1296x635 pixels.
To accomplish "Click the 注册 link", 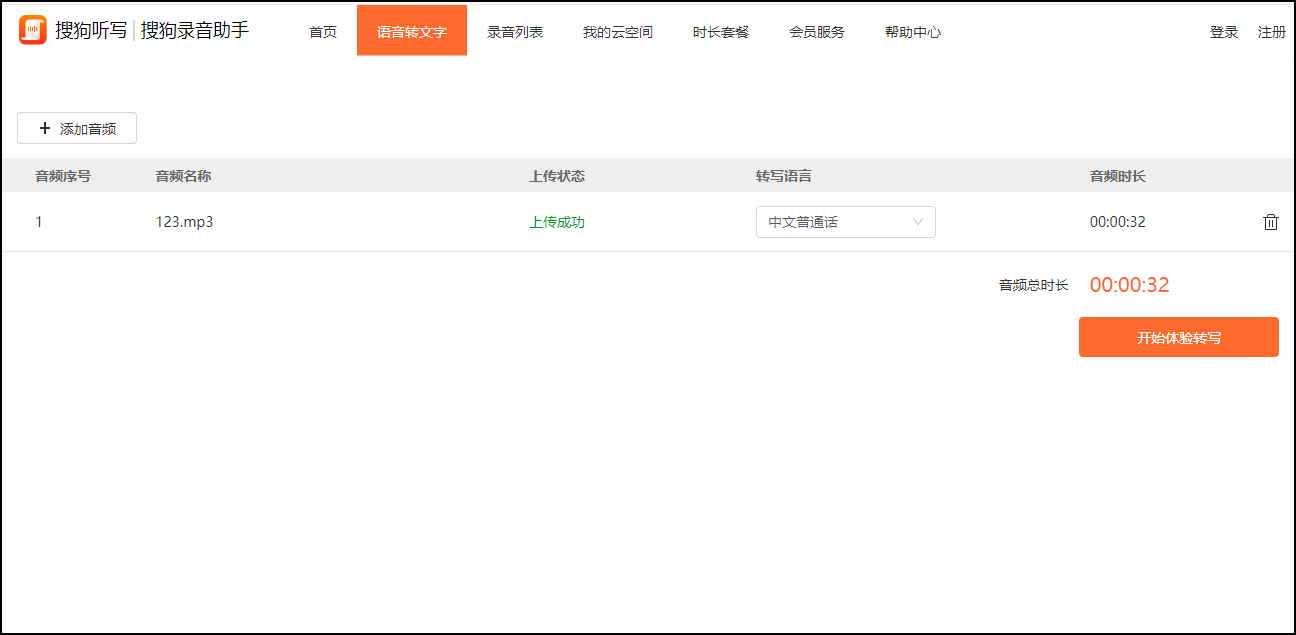I will [x=1272, y=32].
